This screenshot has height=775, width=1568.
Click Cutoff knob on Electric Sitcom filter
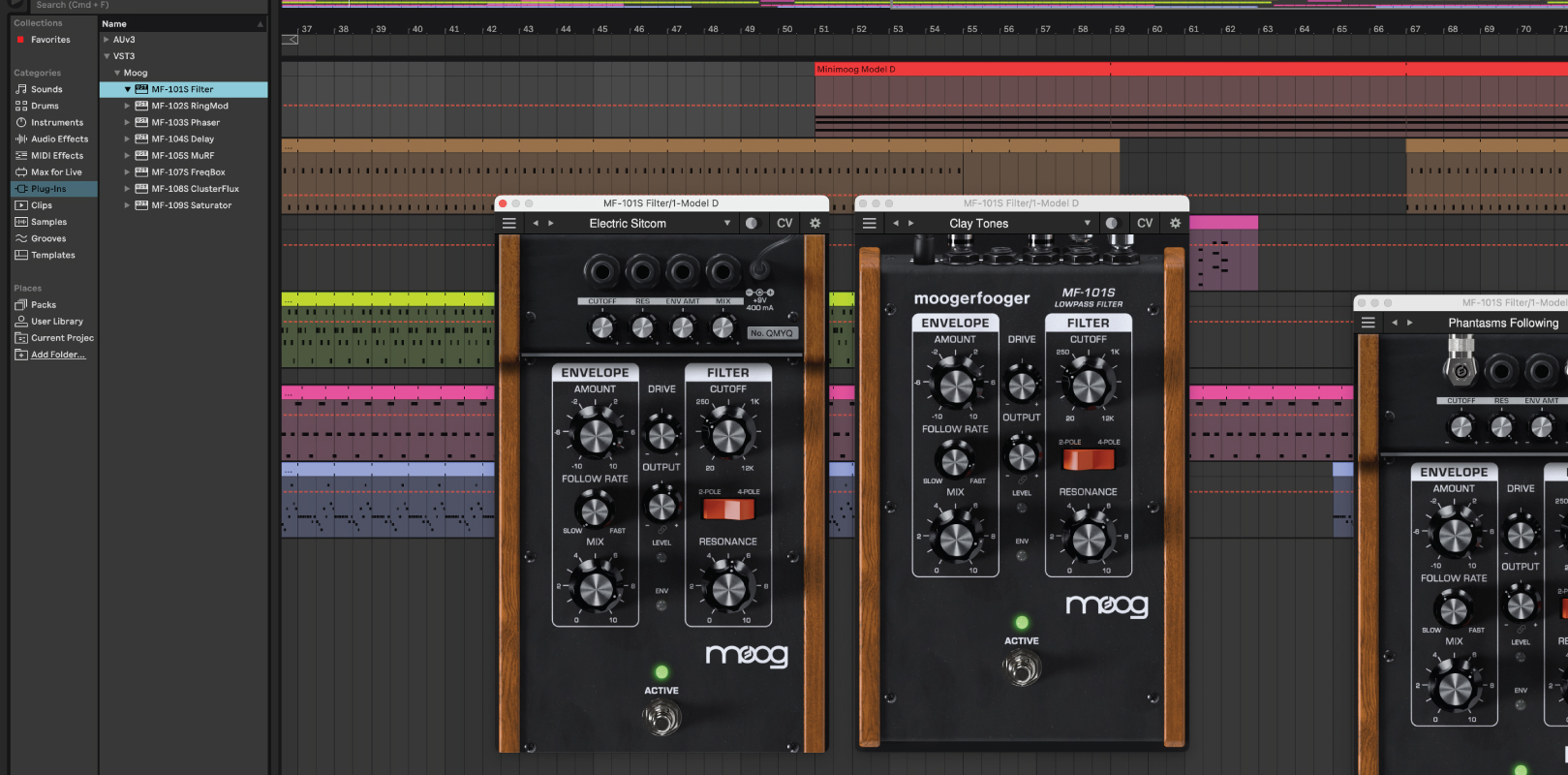(728, 435)
